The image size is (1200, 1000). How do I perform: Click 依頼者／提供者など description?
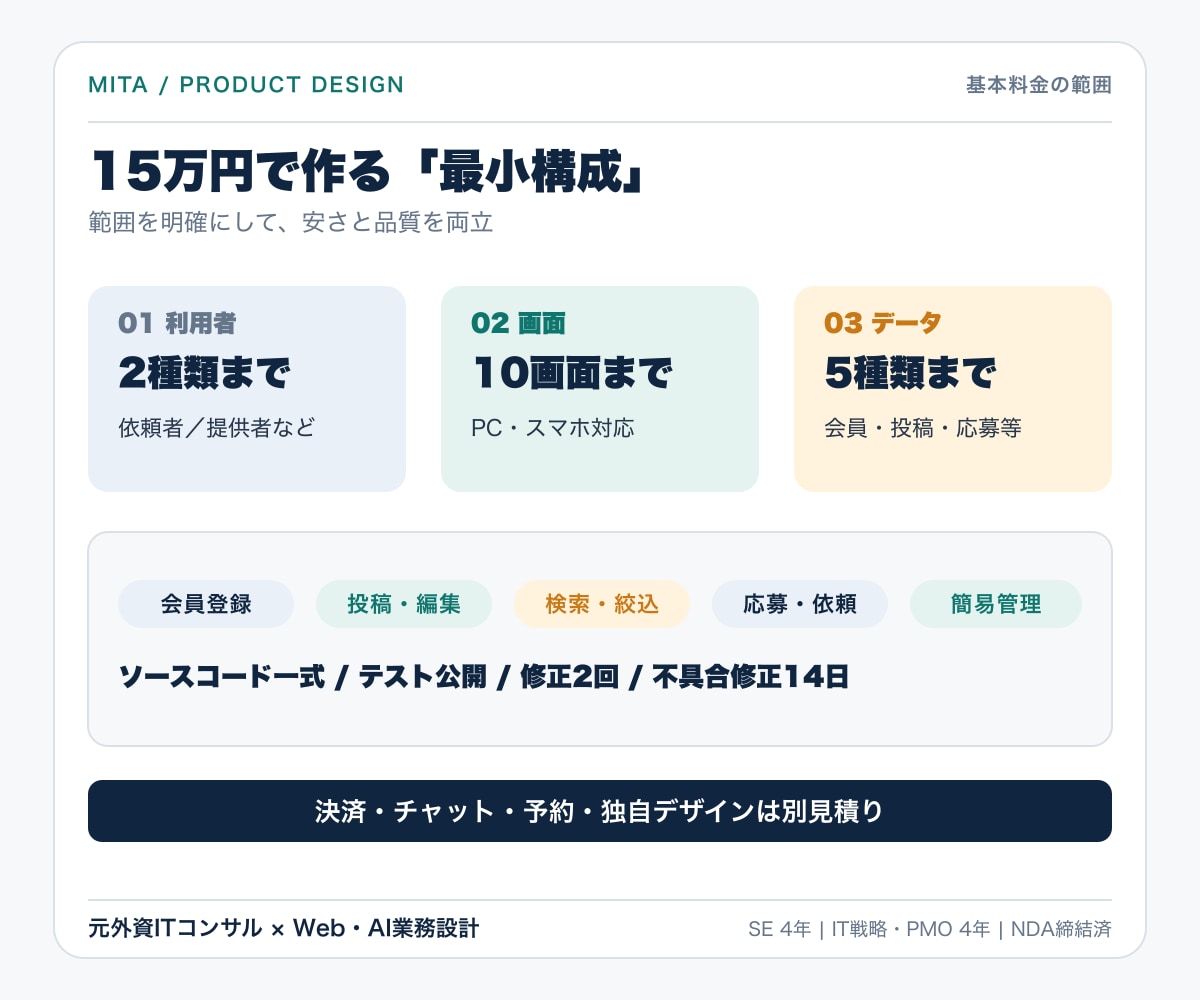(x=216, y=428)
